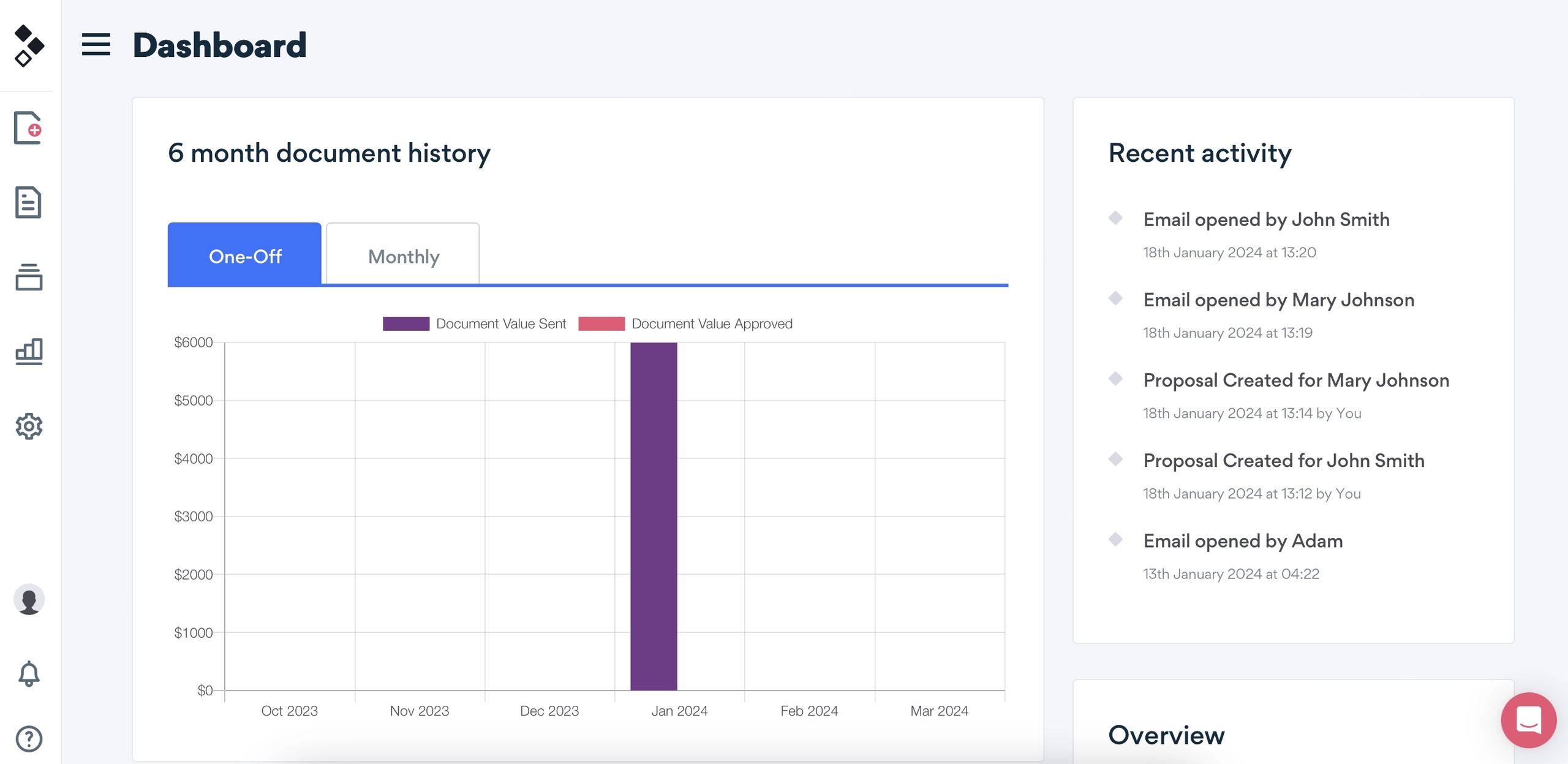Viewport: 1568px width, 764px height.
Task: Open the chat support bubble
Action: [1528, 720]
